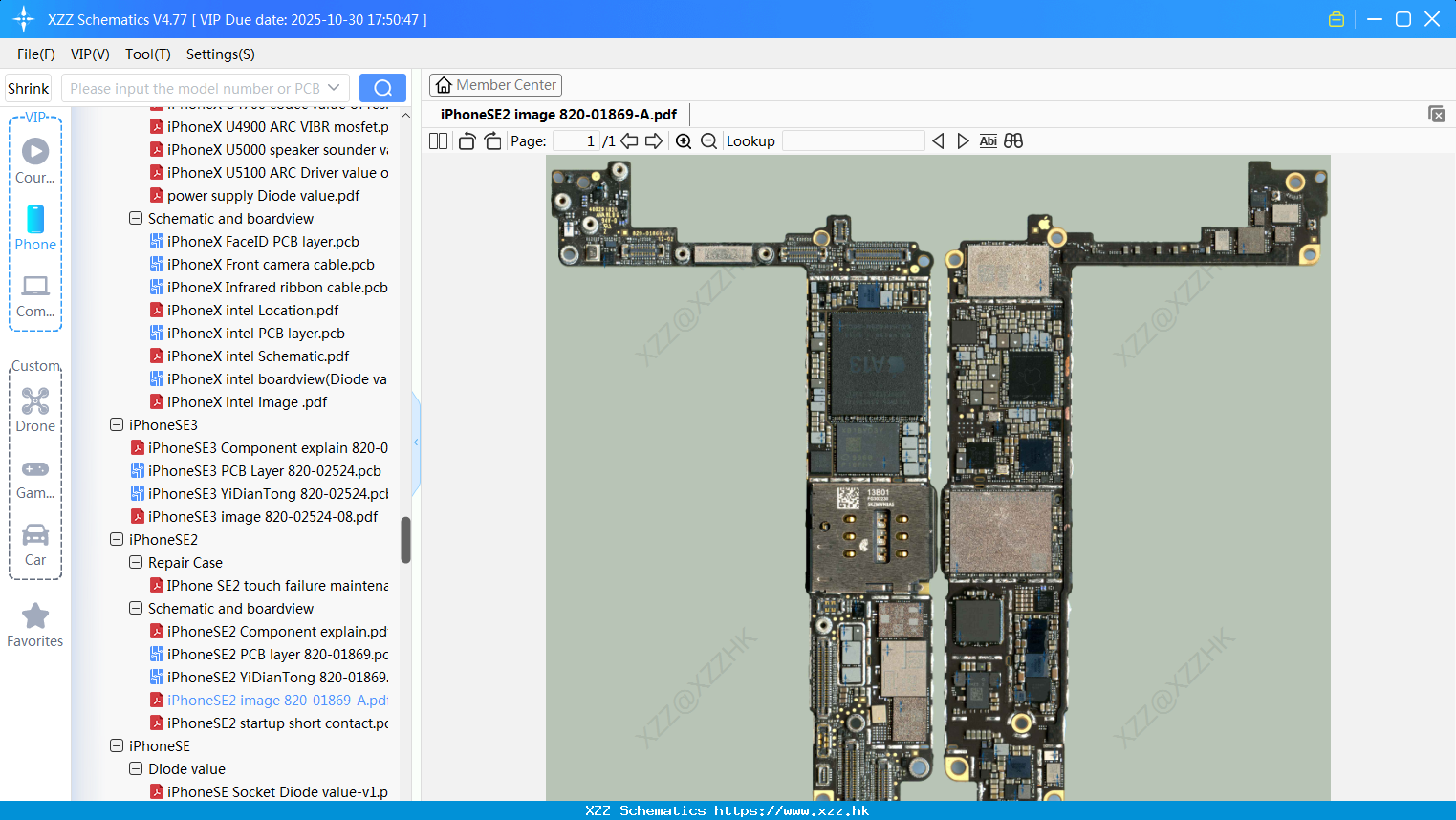
Task: Toggle the two-page split view icon
Action: click(438, 141)
